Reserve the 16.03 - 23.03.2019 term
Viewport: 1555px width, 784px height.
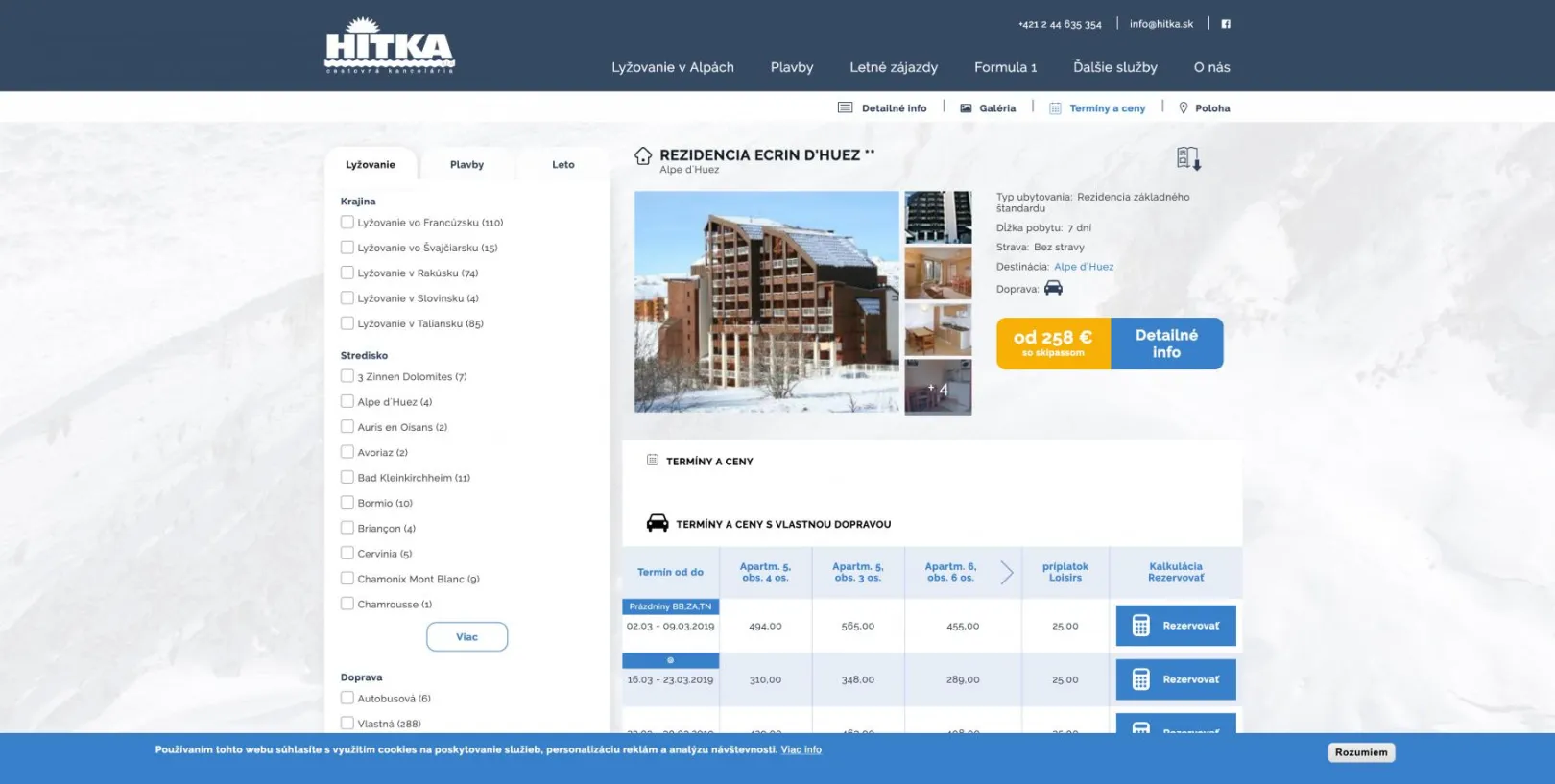tap(1176, 679)
